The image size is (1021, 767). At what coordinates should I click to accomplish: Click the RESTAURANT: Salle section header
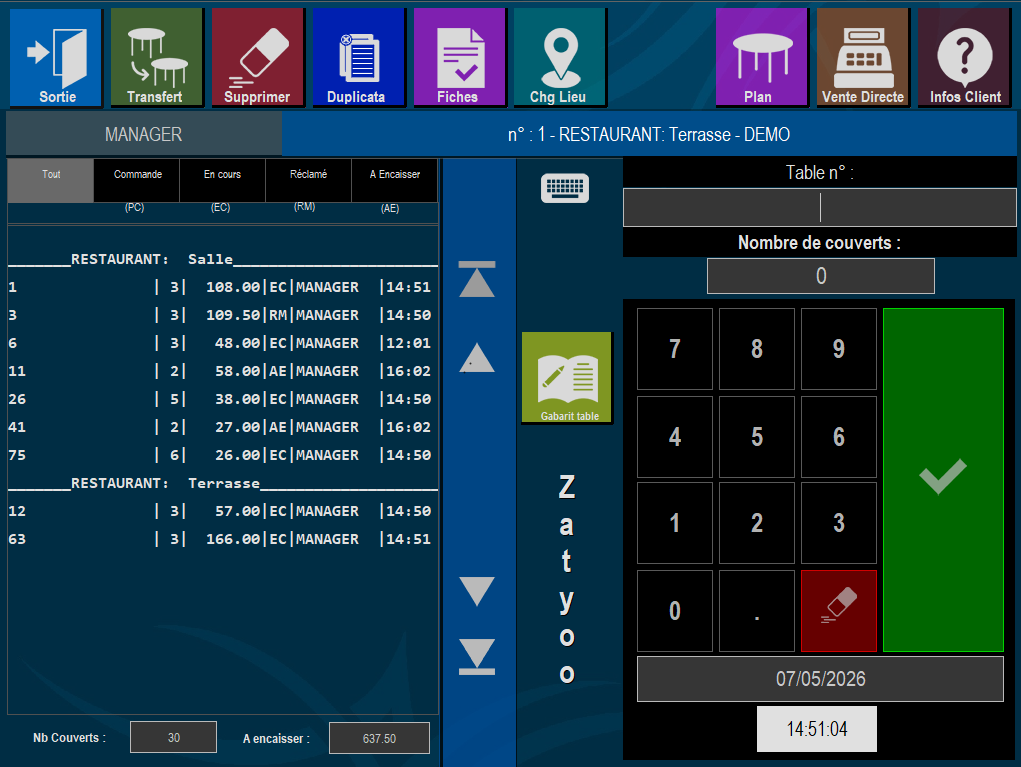tap(222, 259)
